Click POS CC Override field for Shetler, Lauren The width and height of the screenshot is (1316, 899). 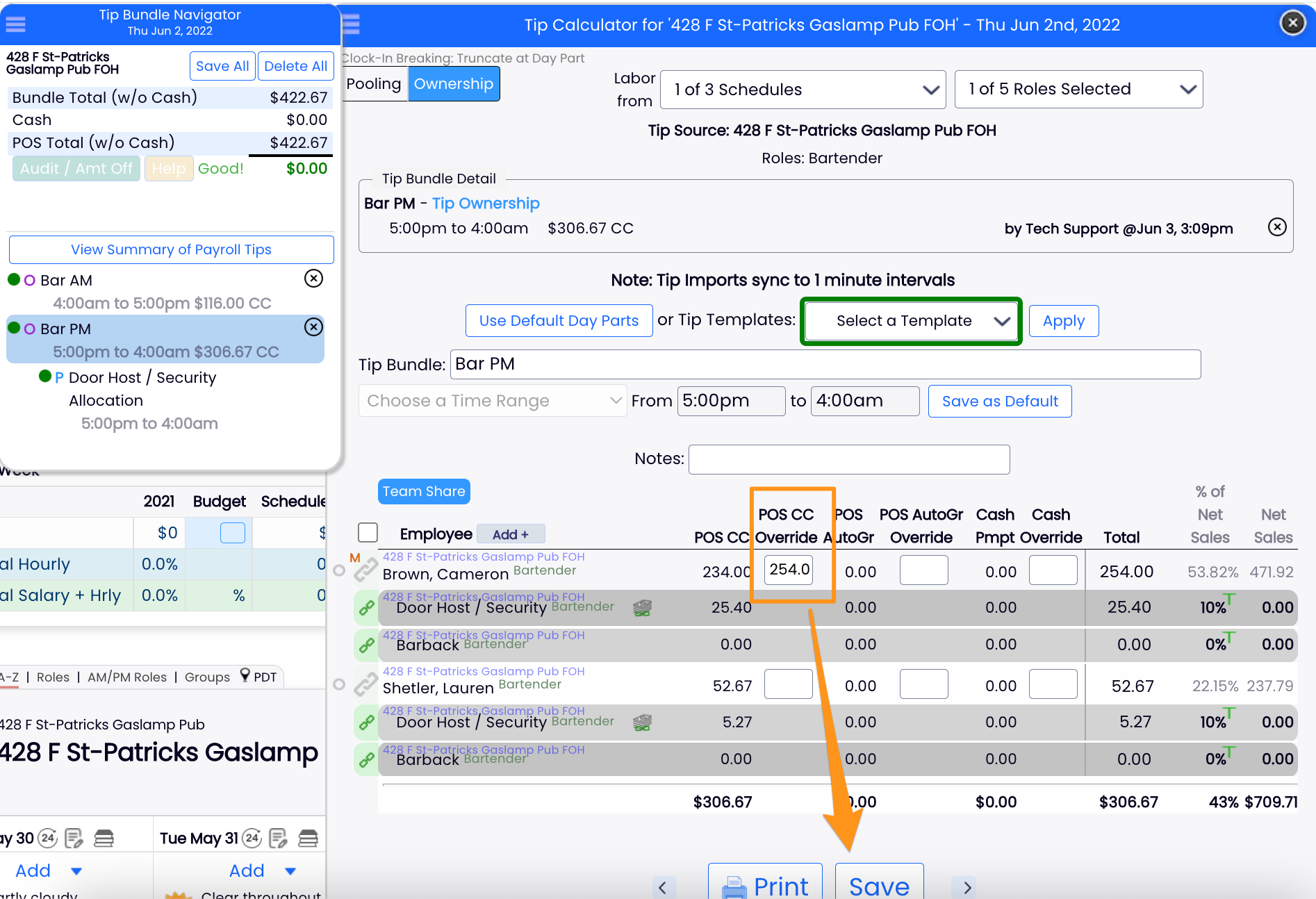789,684
